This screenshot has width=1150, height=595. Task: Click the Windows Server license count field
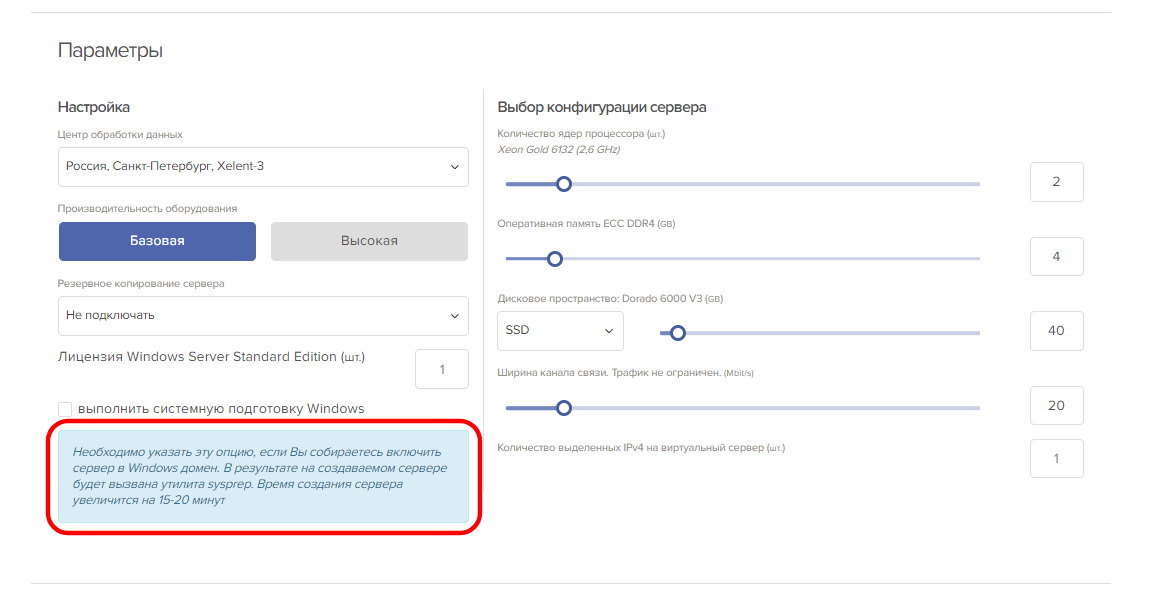[441, 369]
